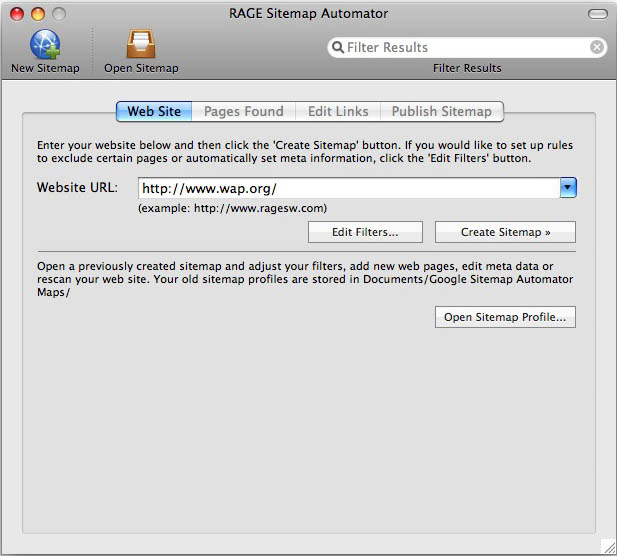The image size is (617, 556).
Task: Click the example URL hint text
Action: click(232, 208)
